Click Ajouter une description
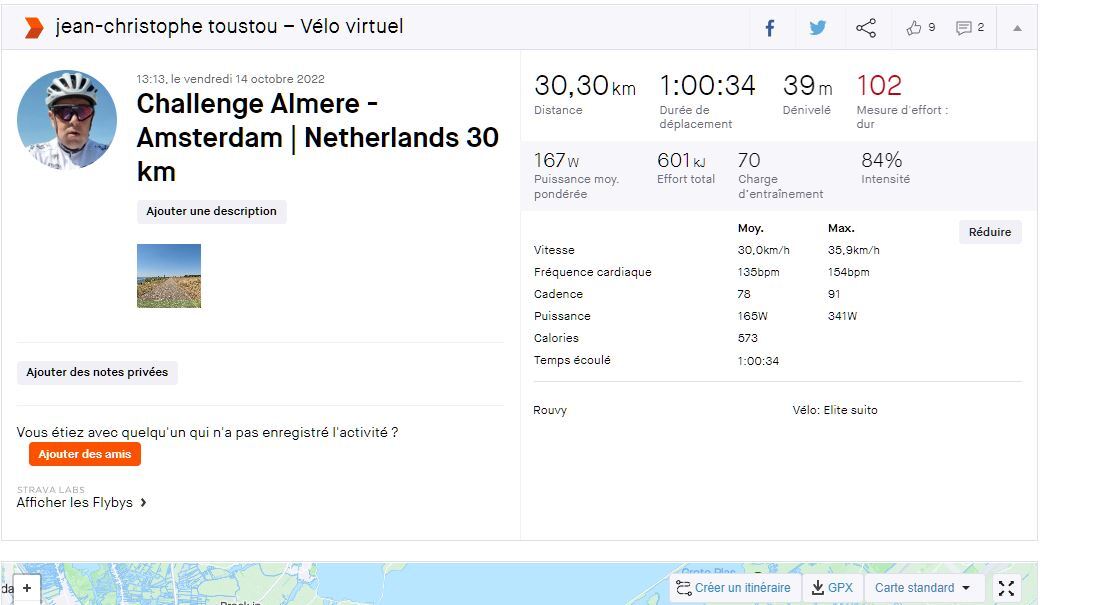 coord(212,212)
